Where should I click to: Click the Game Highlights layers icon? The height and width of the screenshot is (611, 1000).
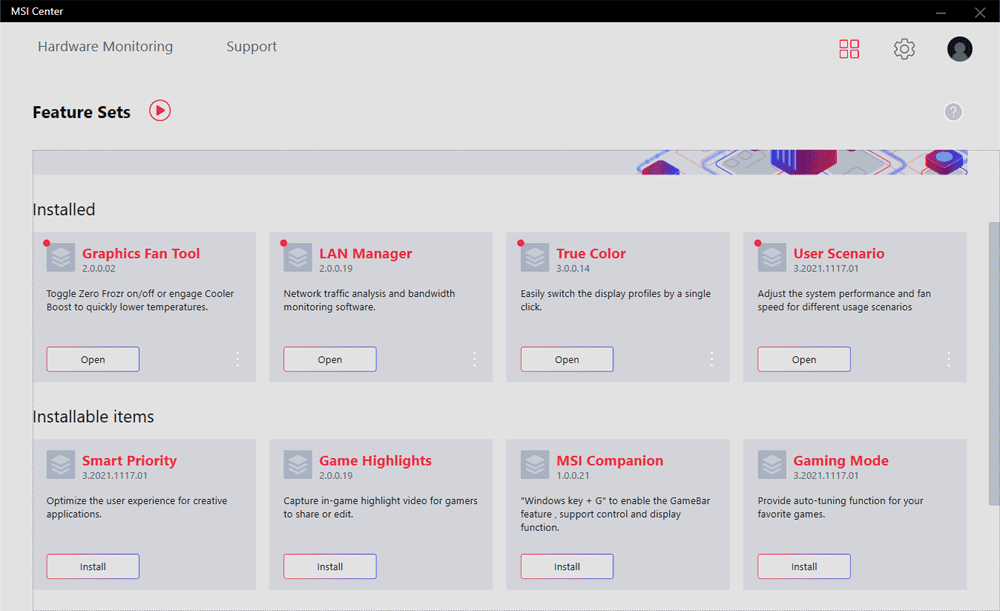point(298,465)
